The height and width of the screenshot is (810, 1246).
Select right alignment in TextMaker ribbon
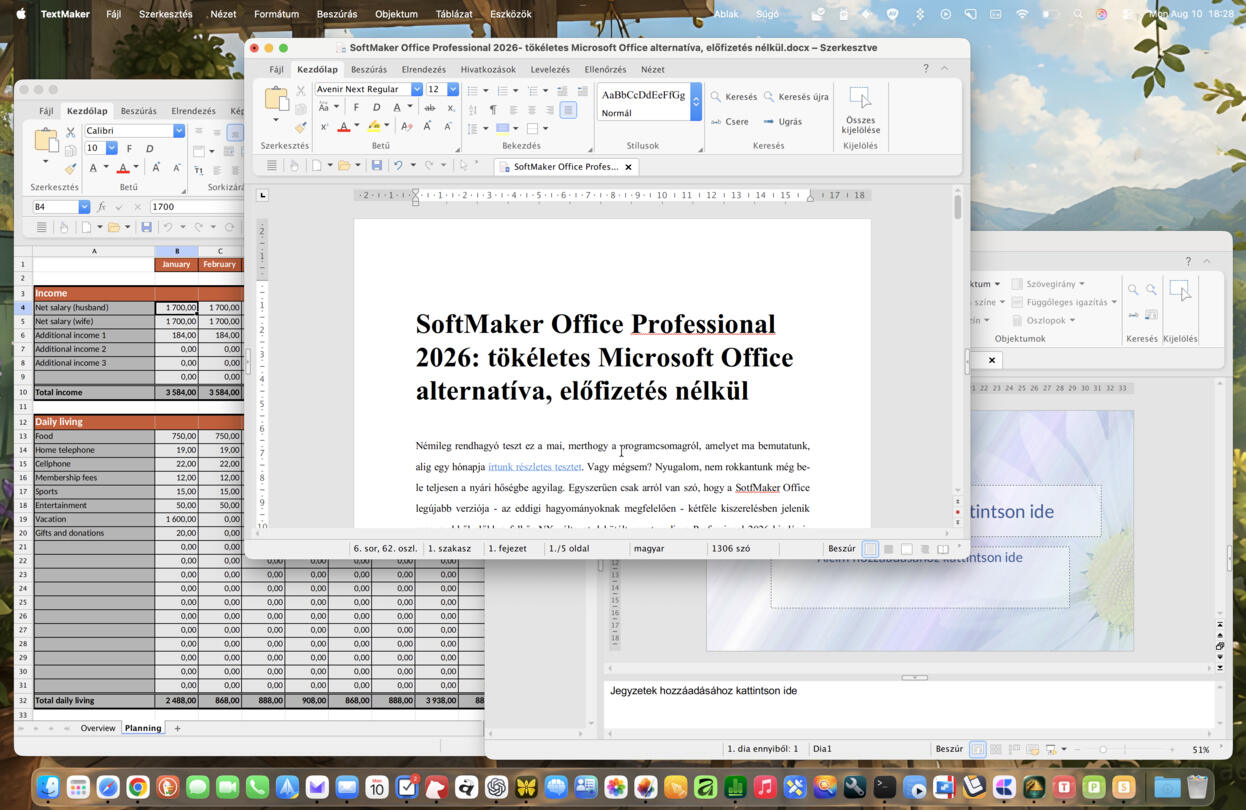(x=550, y=110)
